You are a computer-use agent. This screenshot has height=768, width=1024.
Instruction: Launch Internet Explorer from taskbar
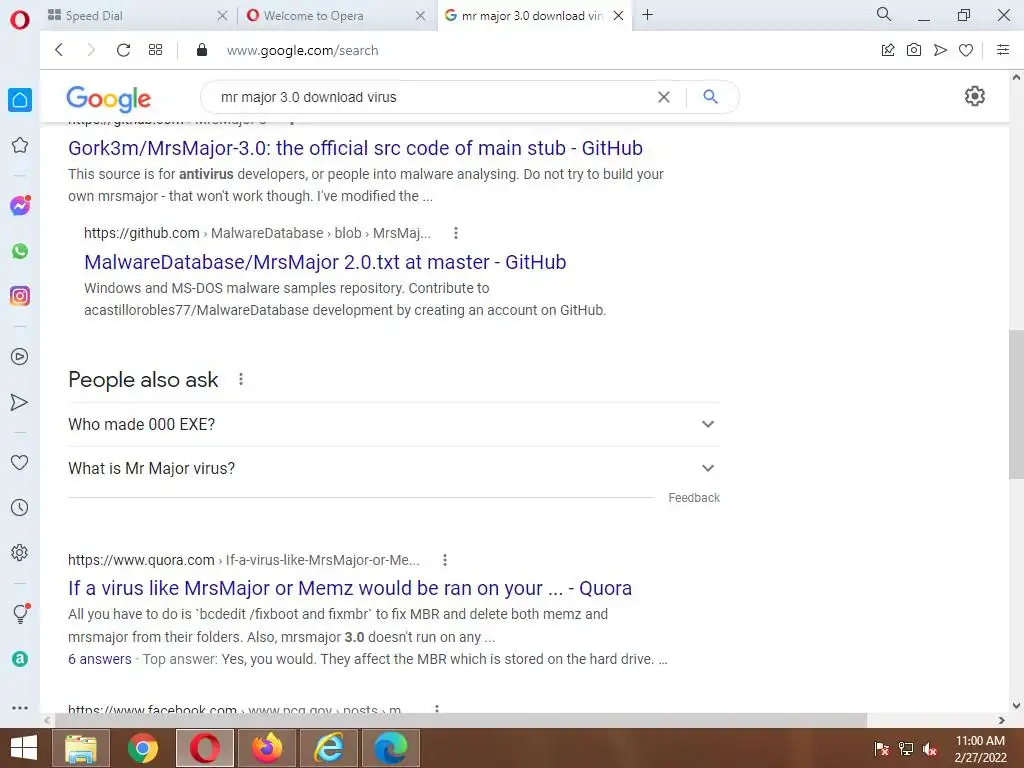328,748
